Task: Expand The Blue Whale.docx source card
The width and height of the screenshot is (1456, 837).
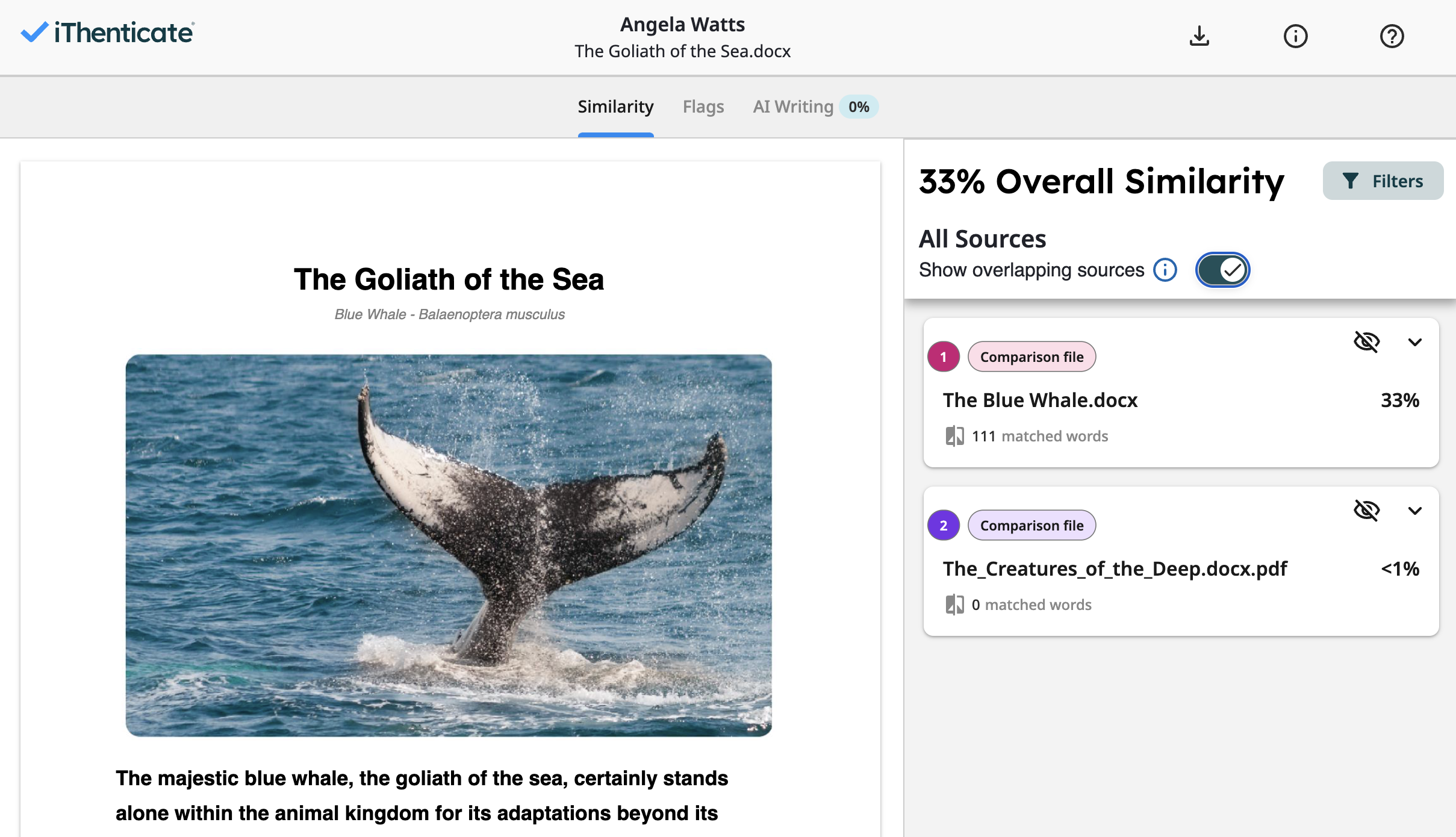Action: click(1414, 342)
